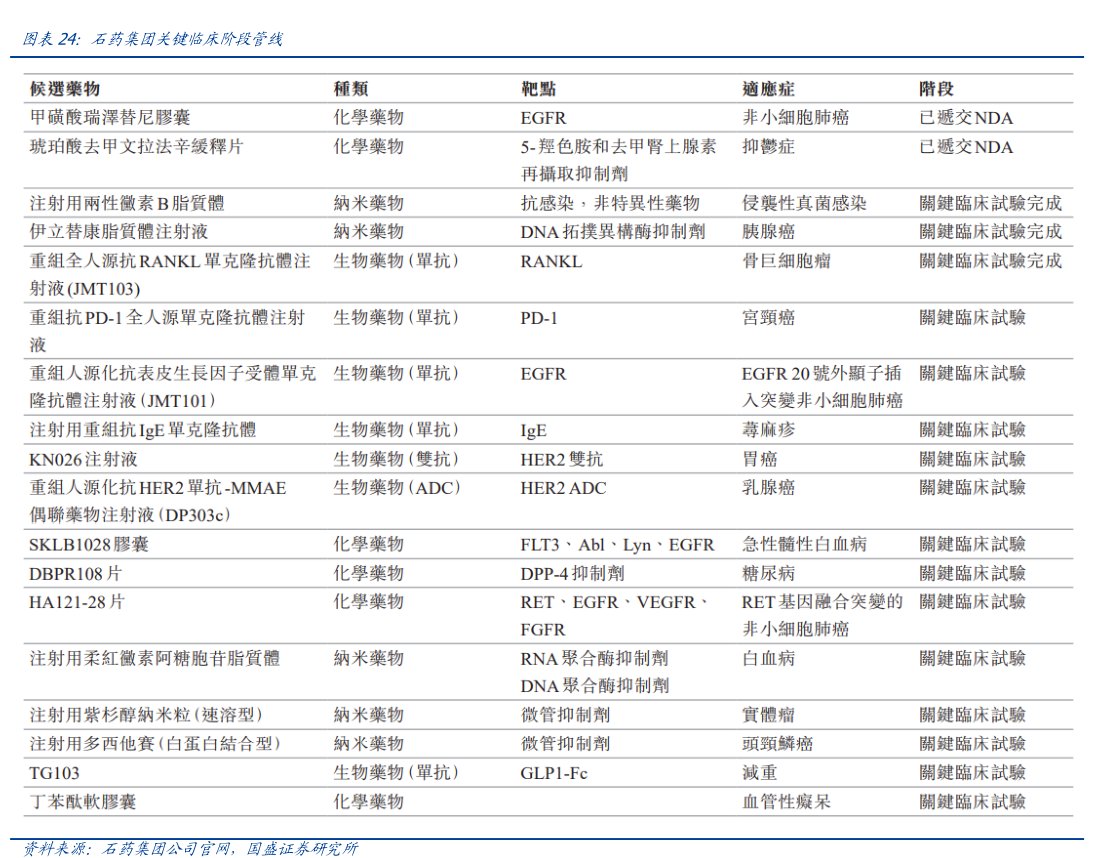Screen dimensions: 1104x858
Task: Click the 胰腺癌 indication cell
Action: point(768,232)
